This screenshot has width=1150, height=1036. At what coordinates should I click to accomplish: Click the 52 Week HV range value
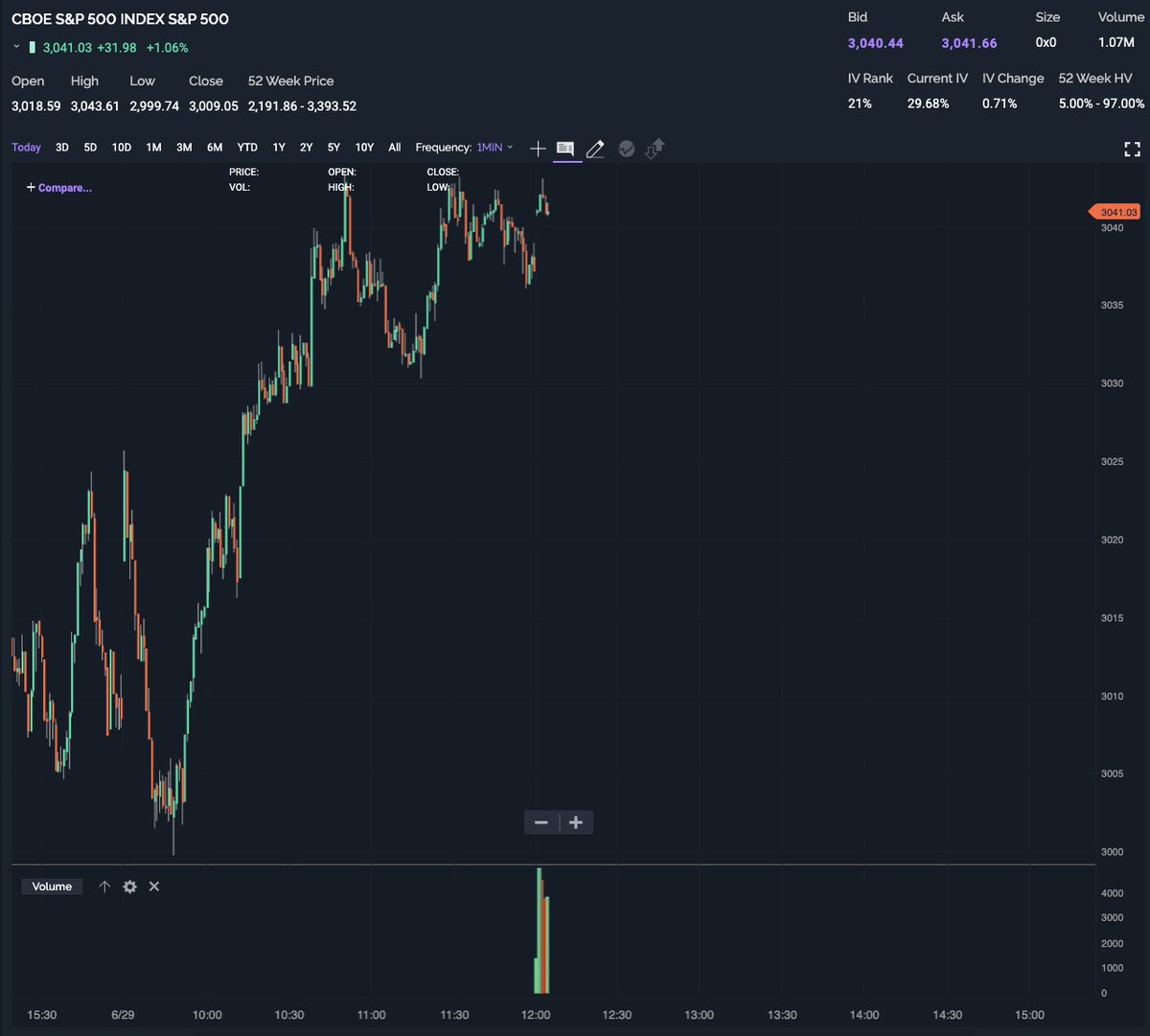1101,104
